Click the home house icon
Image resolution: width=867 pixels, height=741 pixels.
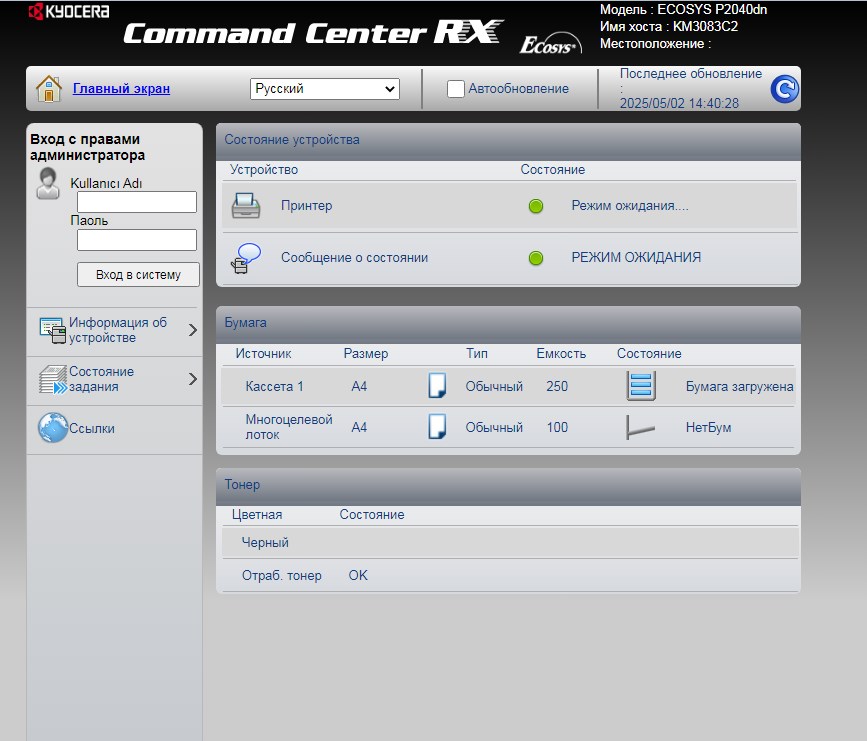coord(49,88)
